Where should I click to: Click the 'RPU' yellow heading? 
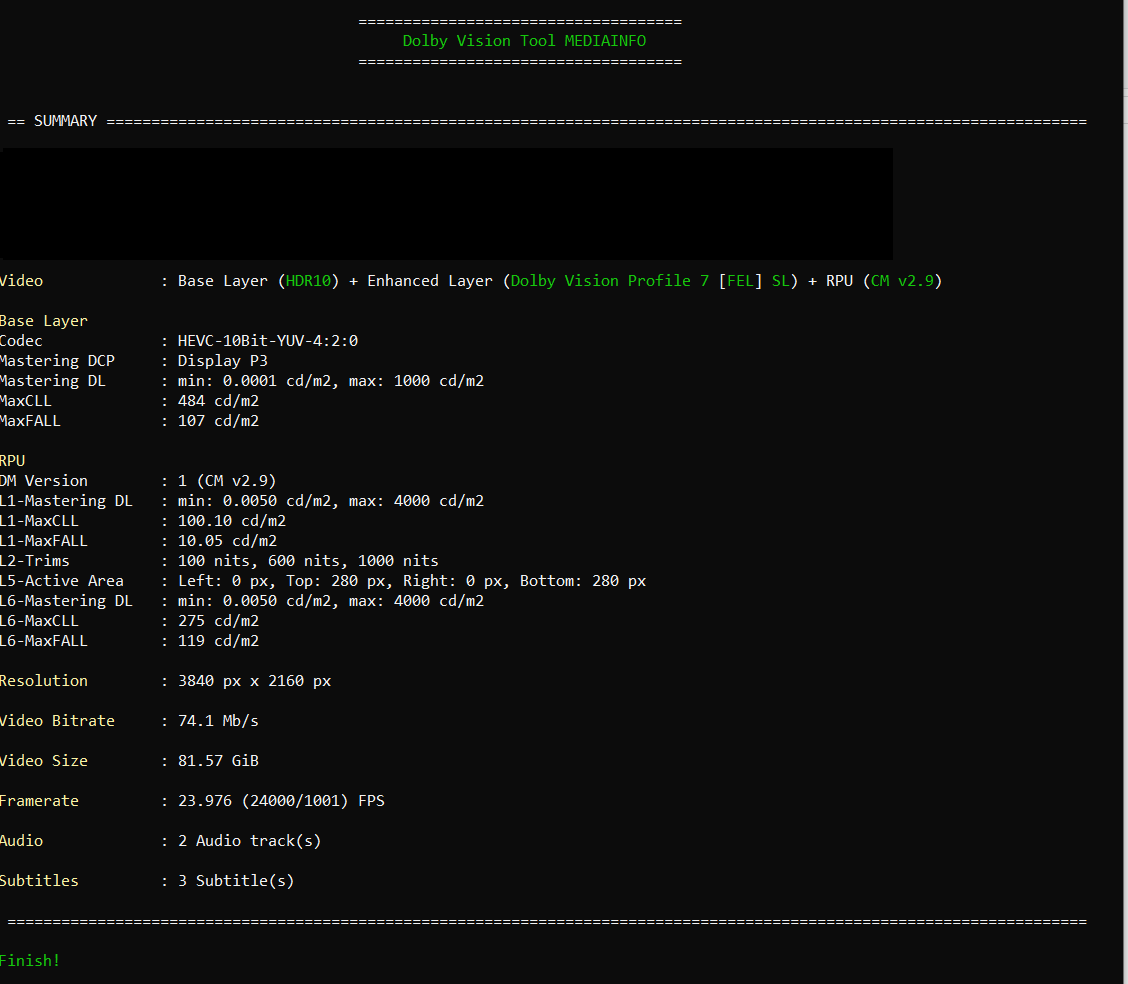click(12, 461)
